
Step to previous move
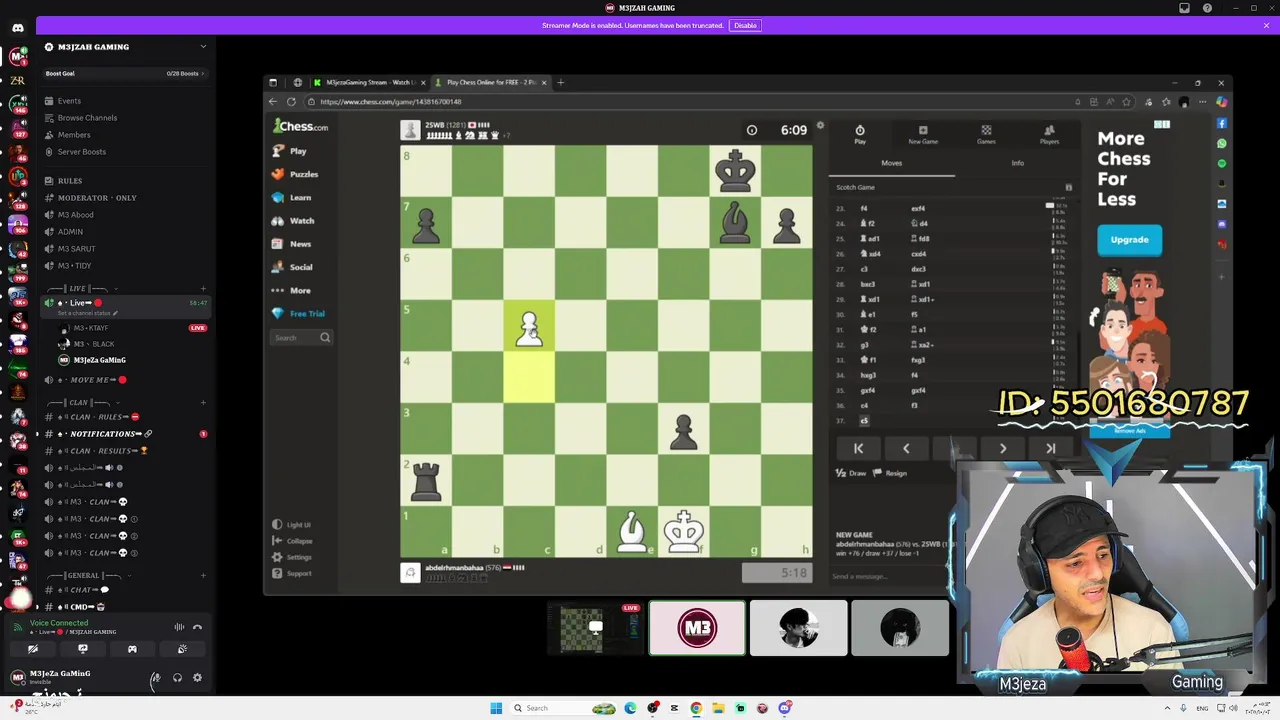(x=906, y=449)
